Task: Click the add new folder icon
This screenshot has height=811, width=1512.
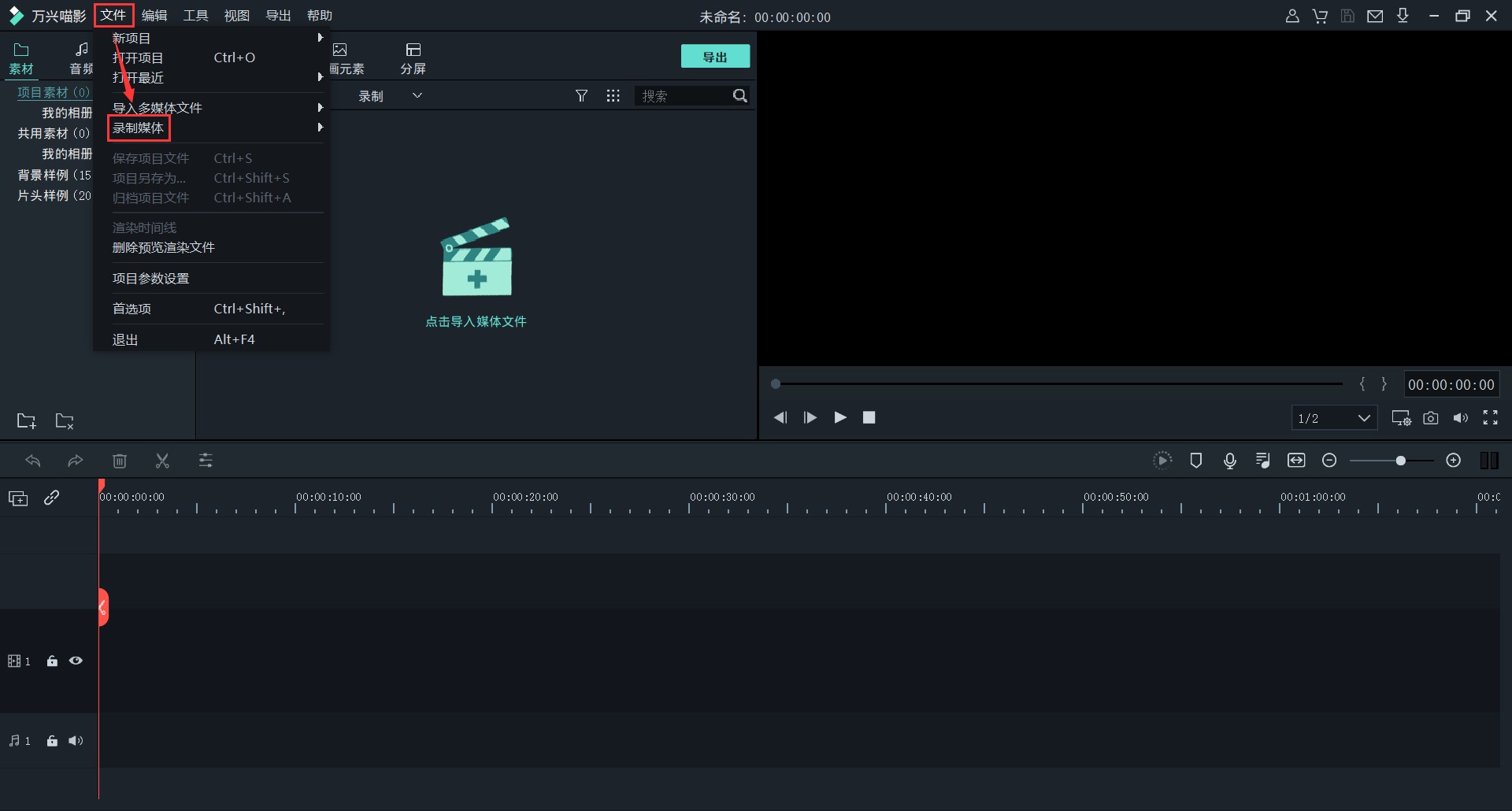Action: [x=26, y=421]
